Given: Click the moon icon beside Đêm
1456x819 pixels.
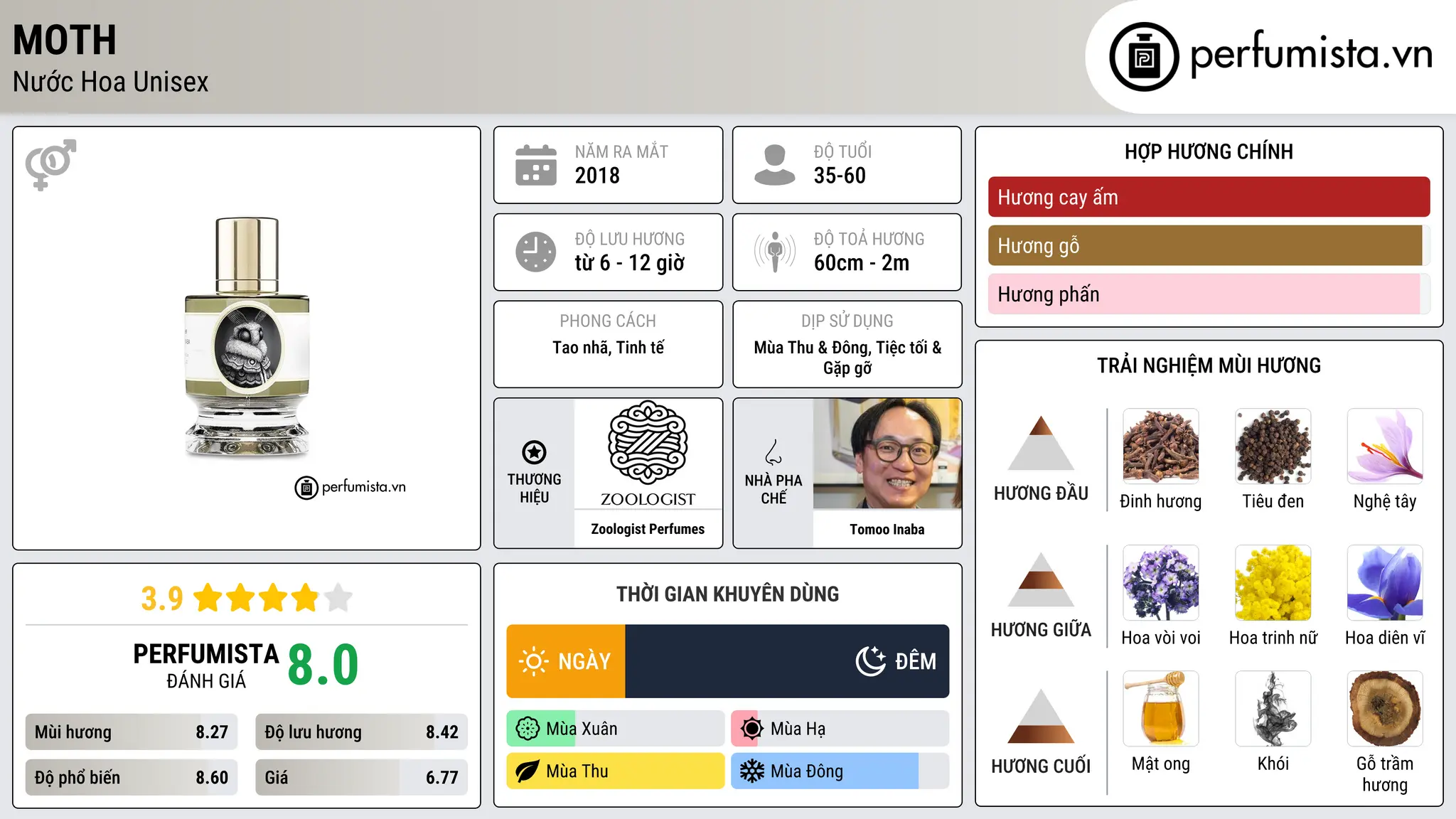Looking at the screenshot, I should click(x=871, y=661).
